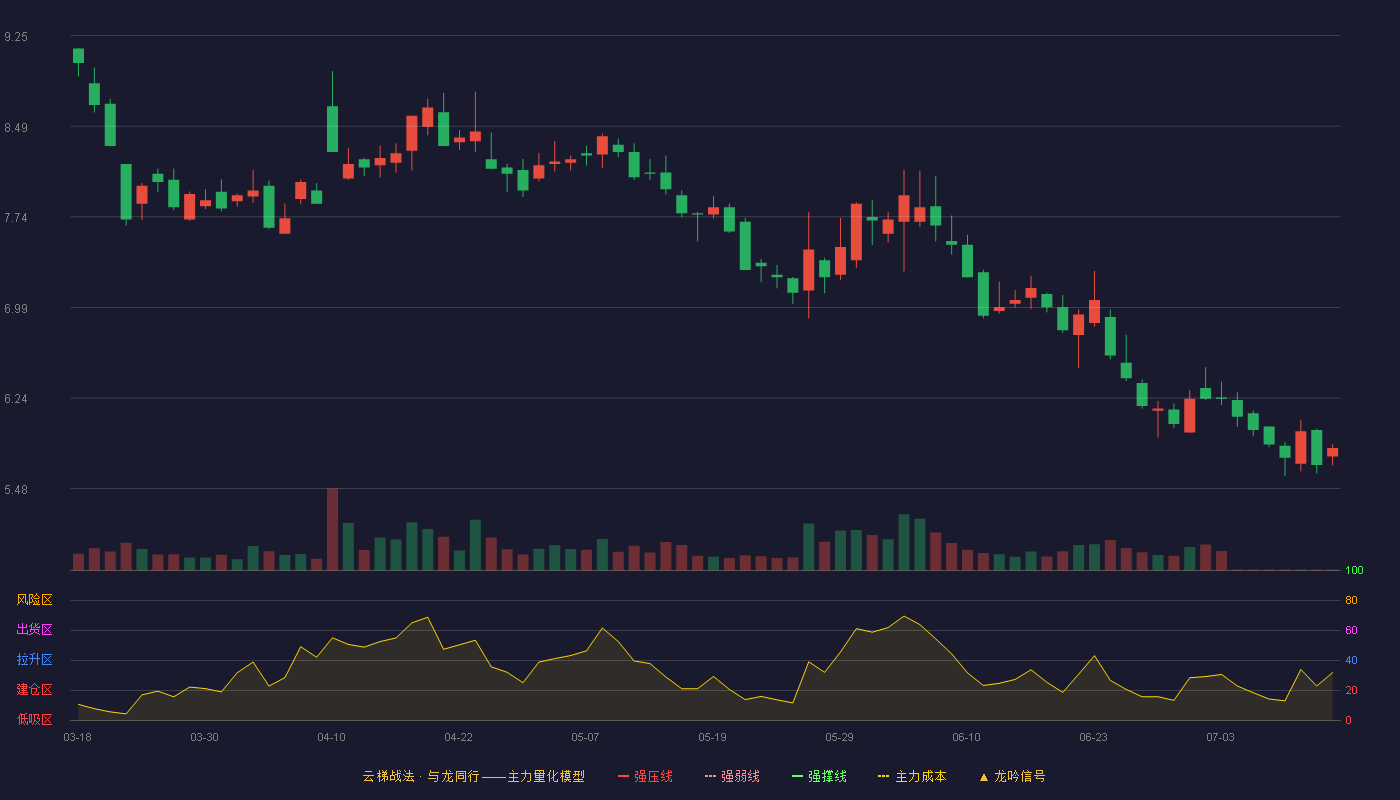The image size is (1400, 800).
Task: Select the tallest red volume bar at 04-10
Action: point(332,529)
